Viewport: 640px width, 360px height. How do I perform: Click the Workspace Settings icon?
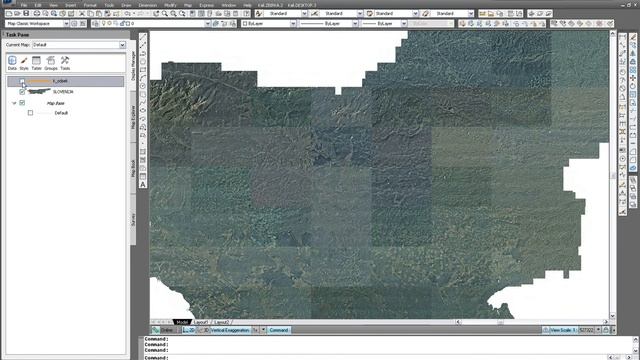[74, 24]
